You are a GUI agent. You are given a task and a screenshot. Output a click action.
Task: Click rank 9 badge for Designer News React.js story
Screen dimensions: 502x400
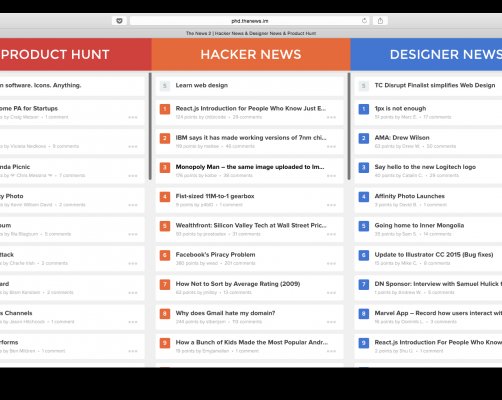(x=364, y=343)
